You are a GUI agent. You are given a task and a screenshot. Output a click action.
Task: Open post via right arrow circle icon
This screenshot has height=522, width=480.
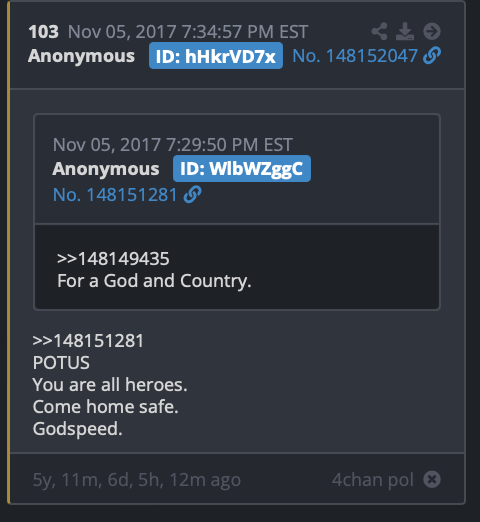(x=432, y=32)
